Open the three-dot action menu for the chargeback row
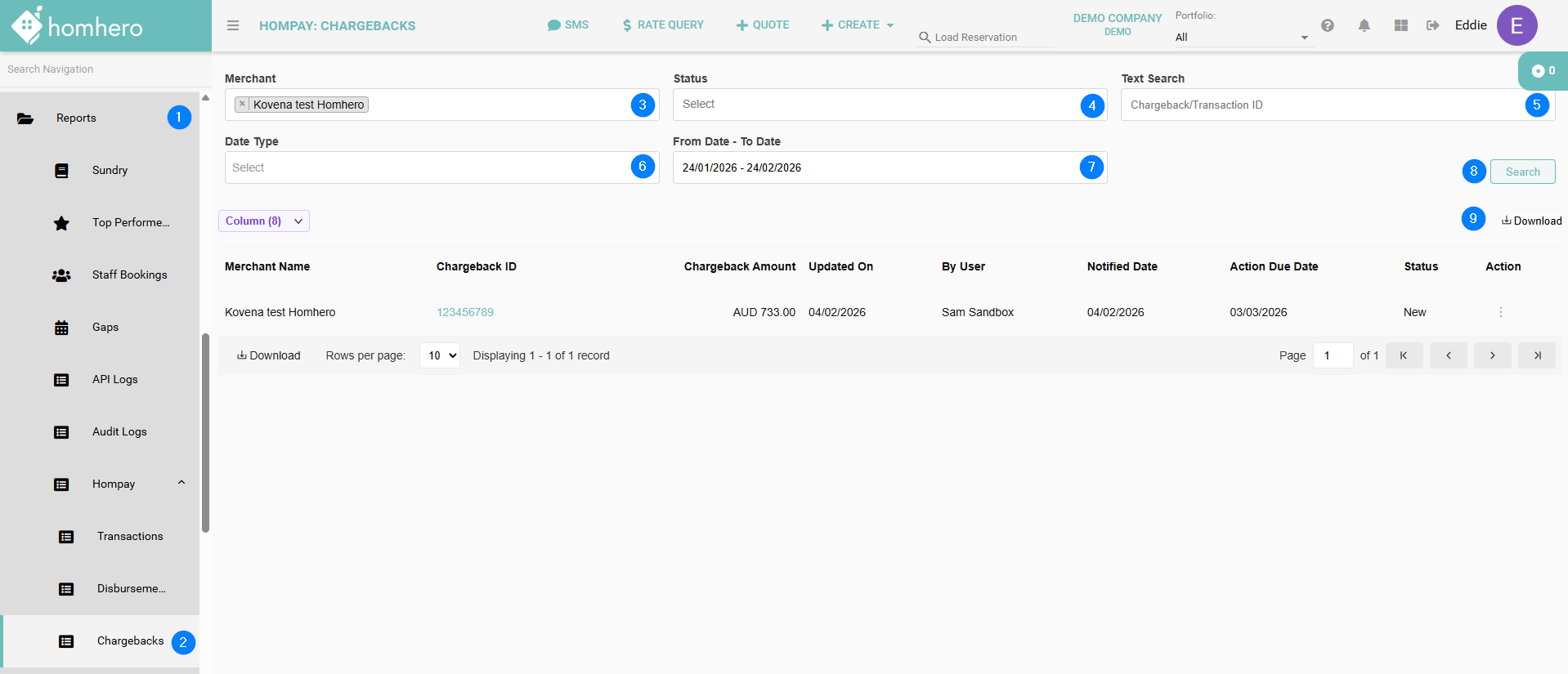The height and width of the screenshot is (674, 1568). (1500, 312)
